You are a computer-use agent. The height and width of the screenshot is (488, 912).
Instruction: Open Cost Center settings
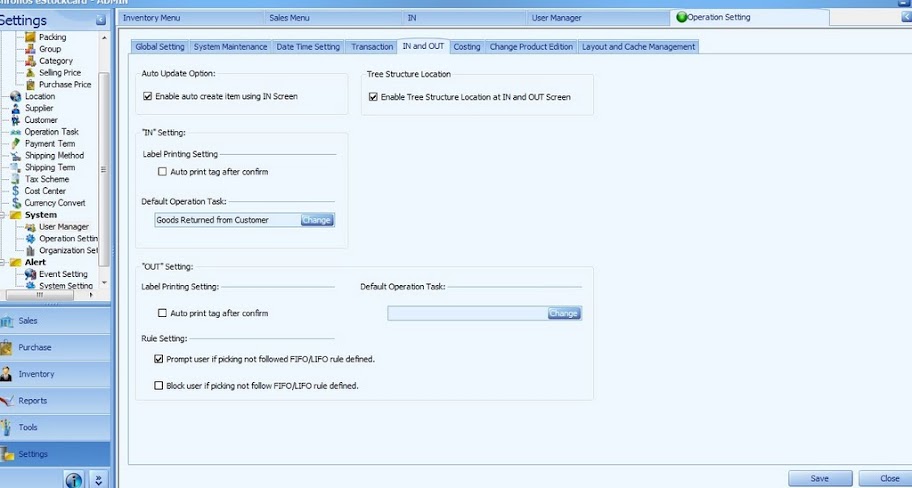(x=45, y=191)
